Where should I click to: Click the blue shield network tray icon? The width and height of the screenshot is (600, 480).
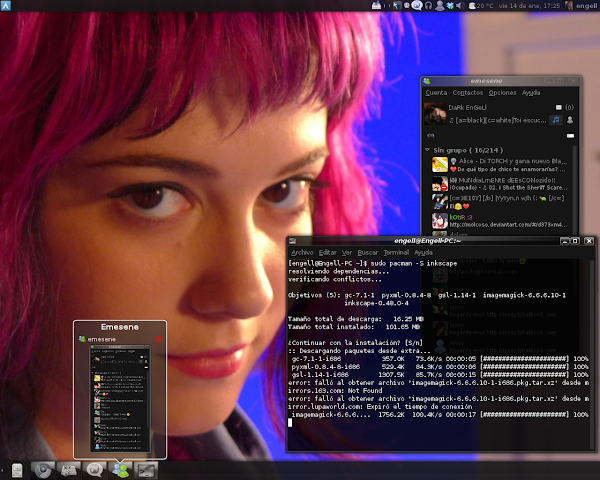coord(450,5)
